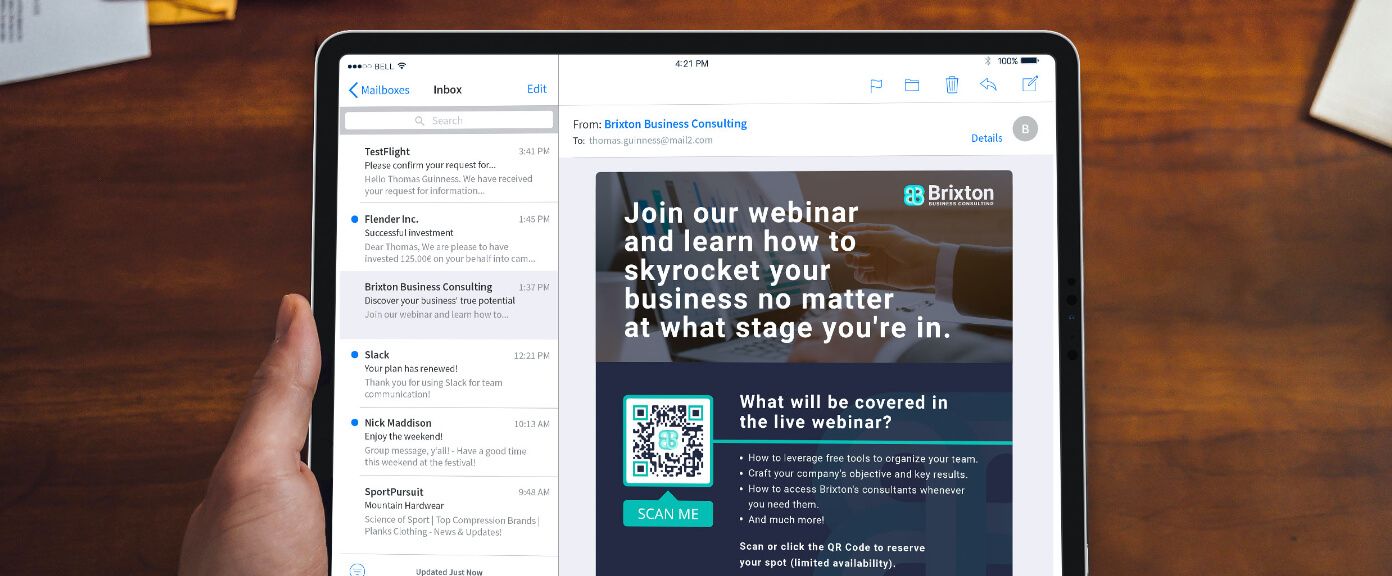
Task: Click "Discover your business' true potential" subject
Action: click(x=440, y=301)
